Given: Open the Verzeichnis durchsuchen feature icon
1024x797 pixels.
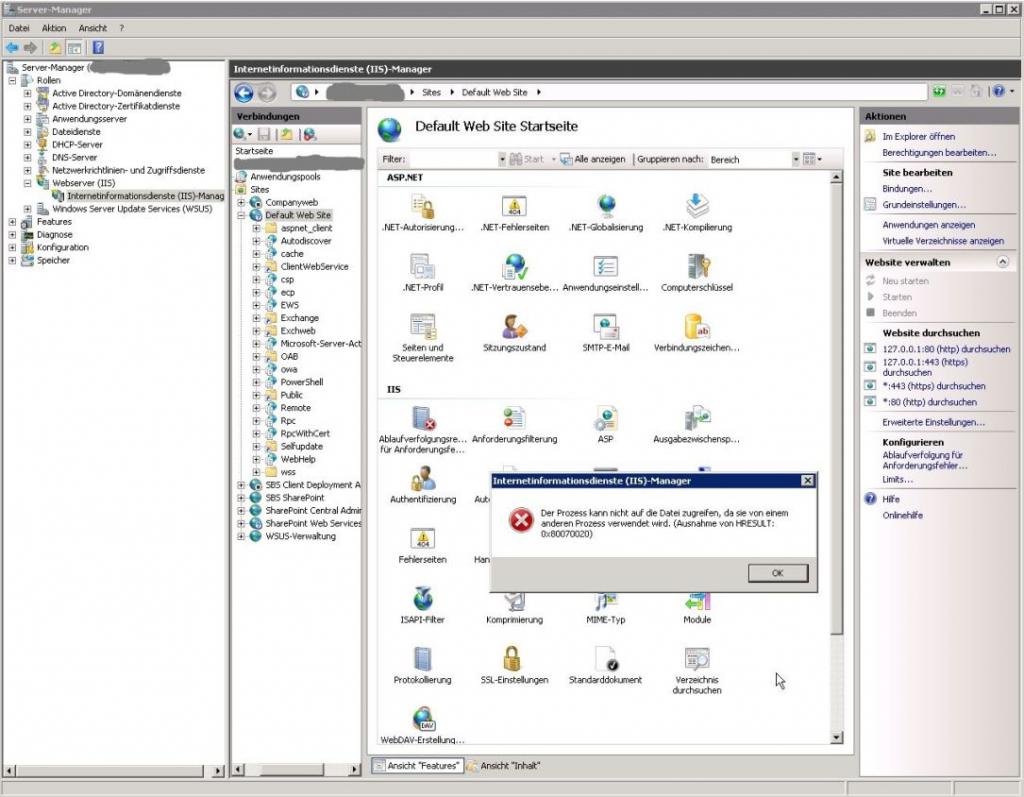Looking at the screenshot, I should click(697, 659).
